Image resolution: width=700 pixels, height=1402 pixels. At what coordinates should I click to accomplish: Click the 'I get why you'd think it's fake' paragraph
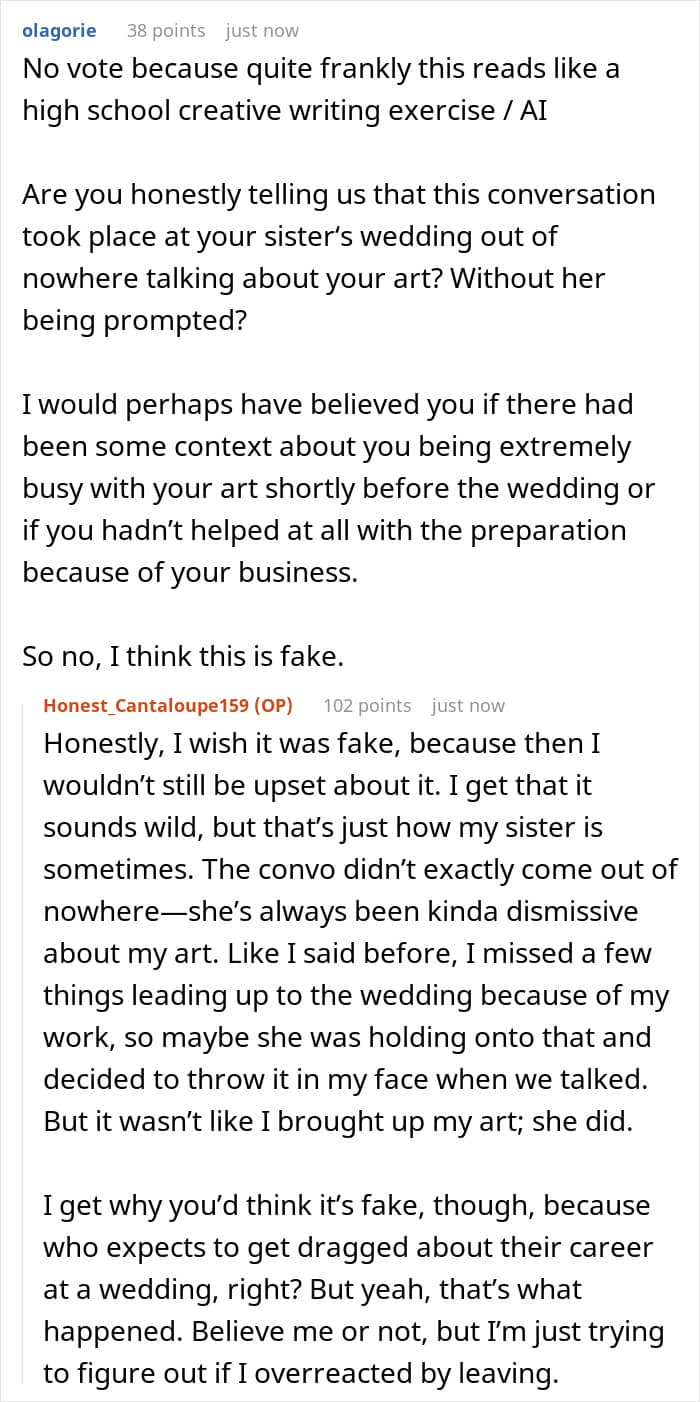pos(354,1290)
